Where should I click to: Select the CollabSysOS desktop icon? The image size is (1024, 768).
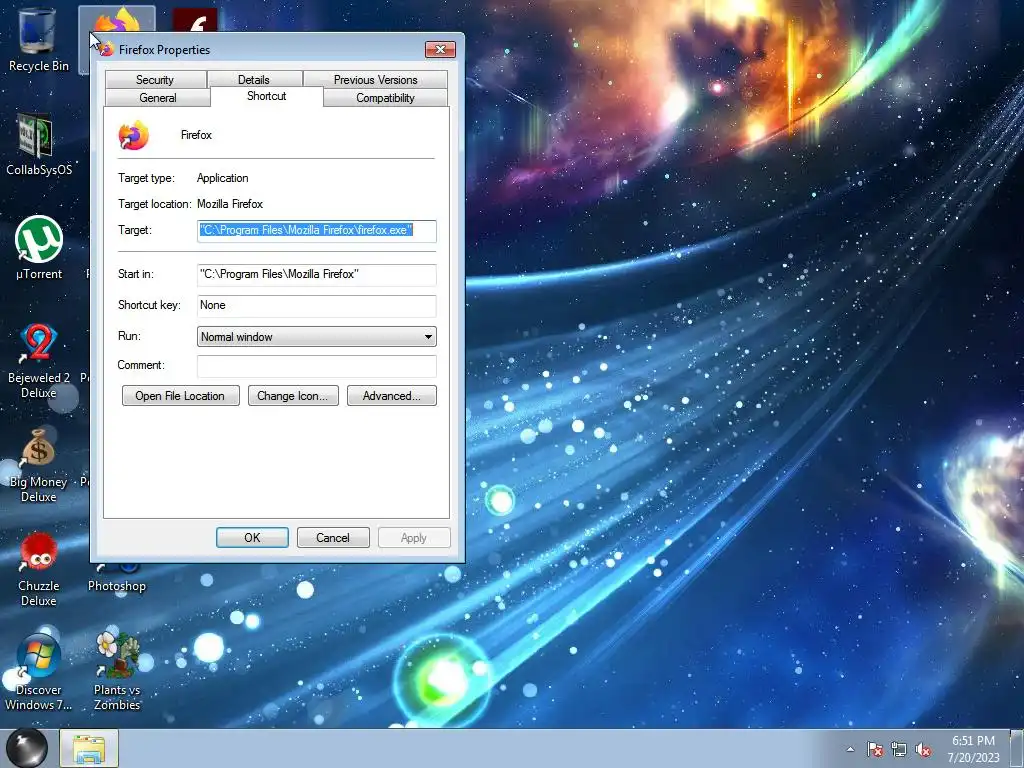pos(38,145)
